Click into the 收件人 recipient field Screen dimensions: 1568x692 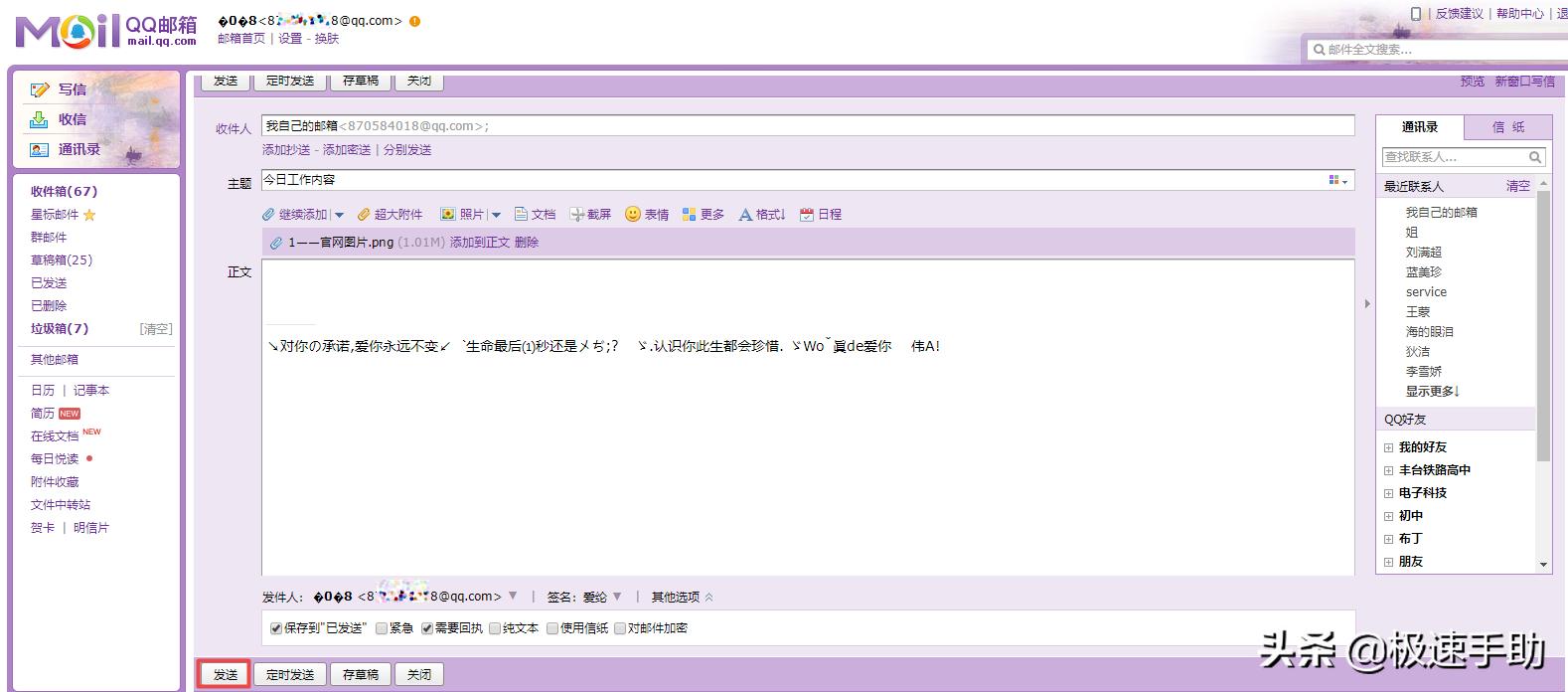point(808,126)
